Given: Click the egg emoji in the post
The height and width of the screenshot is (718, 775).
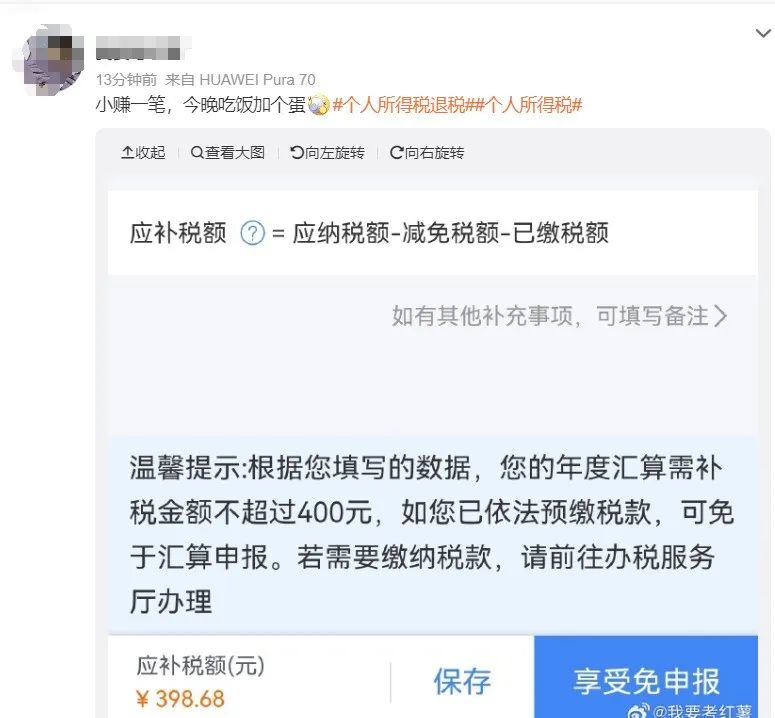Looking at the screenshot, I should [318, 105].
